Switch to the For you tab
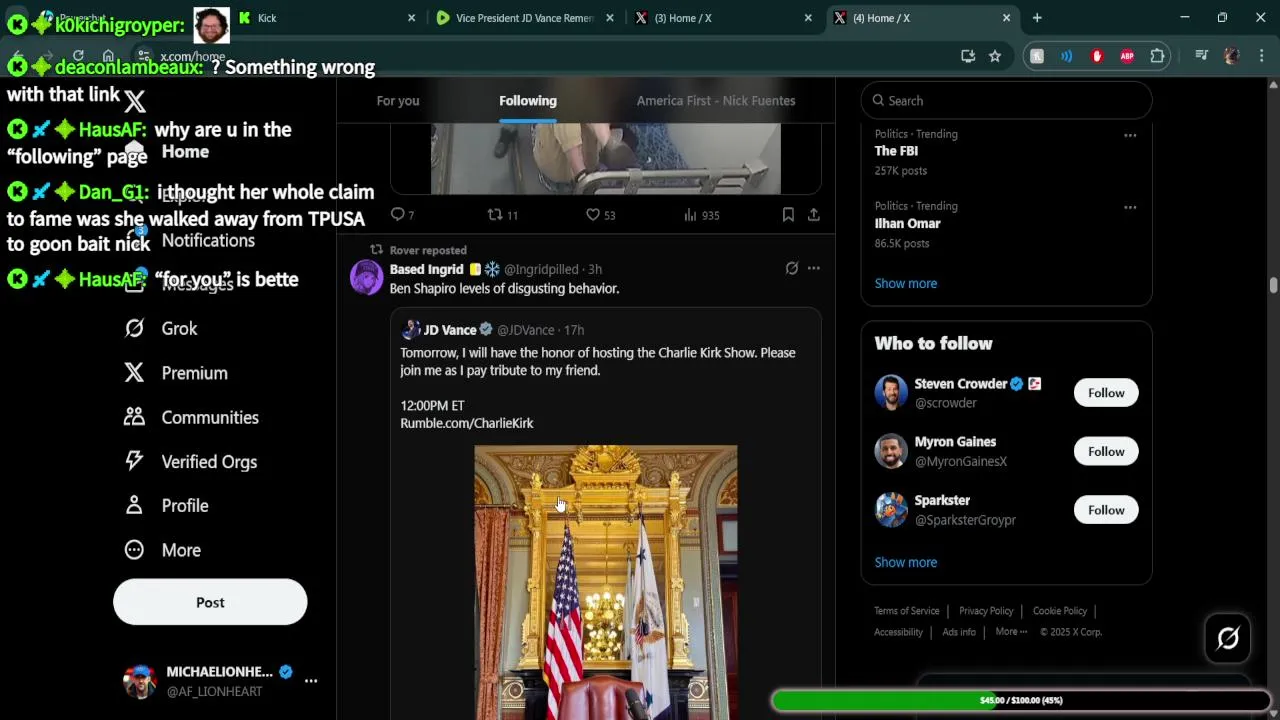The image size is (1280, 720). point(398,100)
